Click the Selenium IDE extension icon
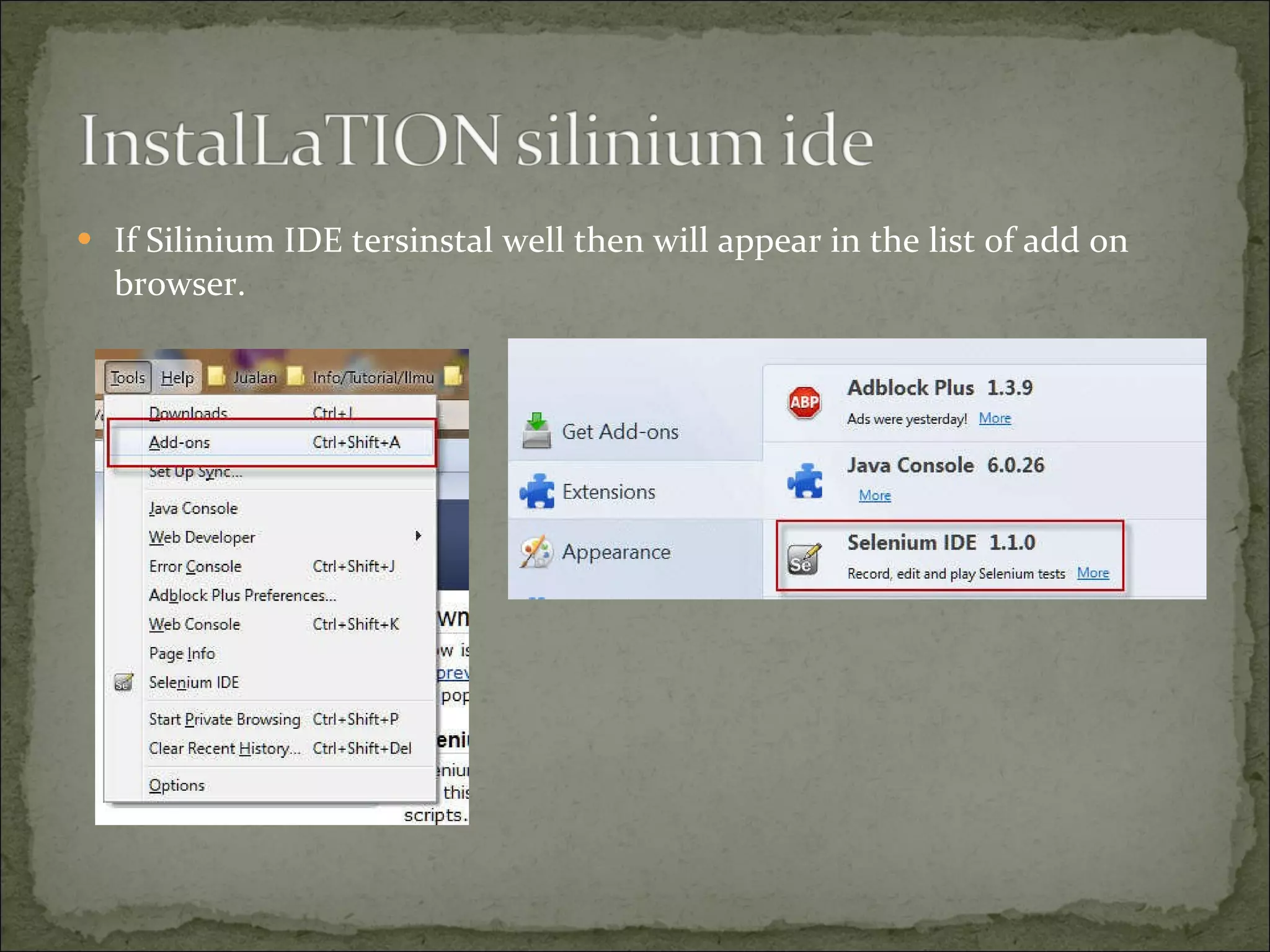This screenshot has width=1270, height=952. (804, 558)
